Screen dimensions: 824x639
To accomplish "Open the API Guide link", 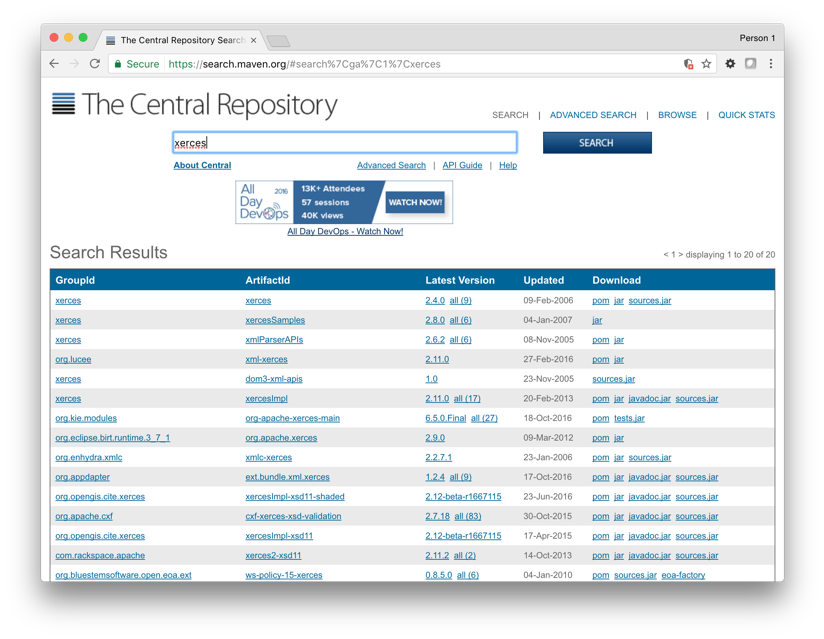I will point(462,166).
